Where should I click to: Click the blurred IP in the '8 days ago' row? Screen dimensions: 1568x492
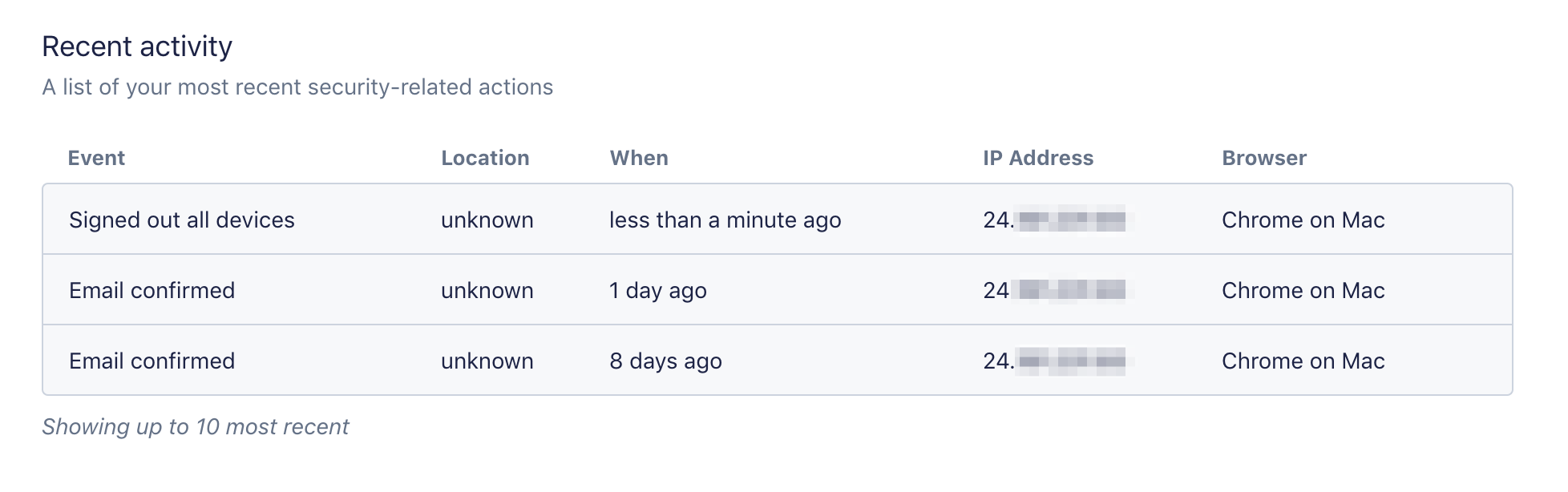[x=1054, y=361]
